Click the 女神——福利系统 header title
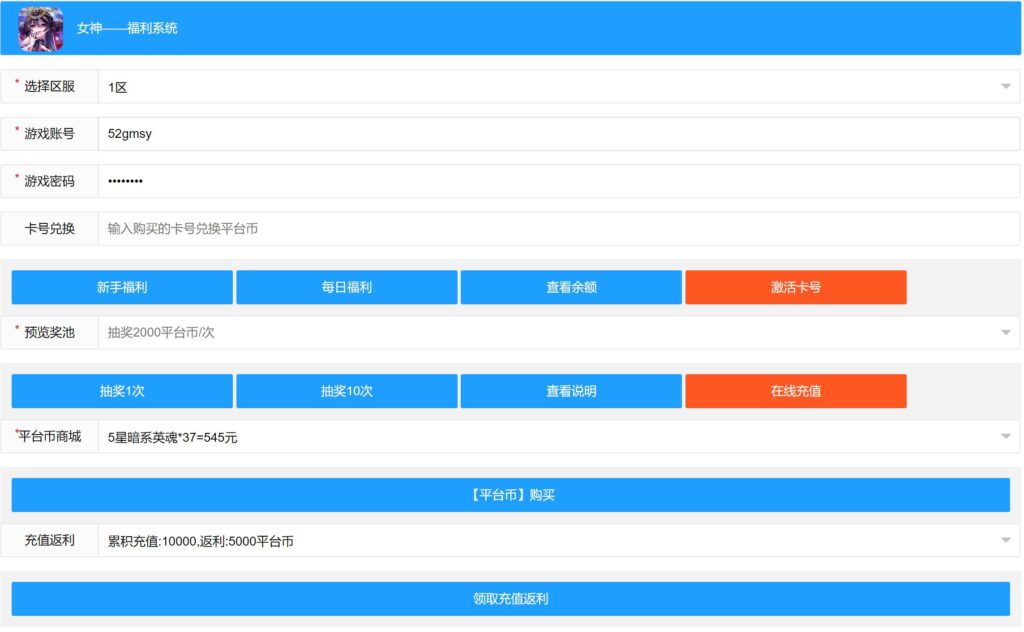 click(x=127, y=29)
